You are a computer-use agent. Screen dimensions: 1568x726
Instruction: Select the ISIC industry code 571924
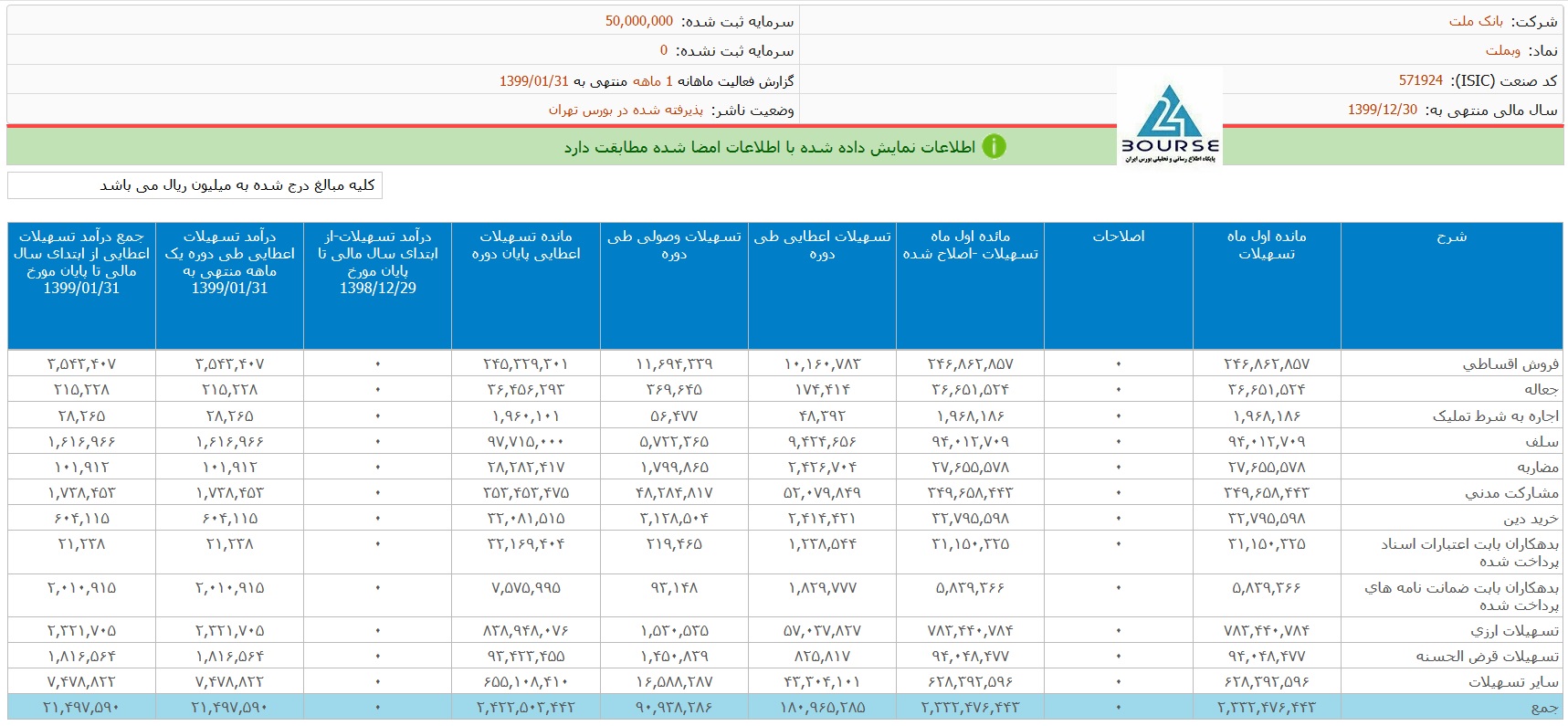coord(1420,80)
